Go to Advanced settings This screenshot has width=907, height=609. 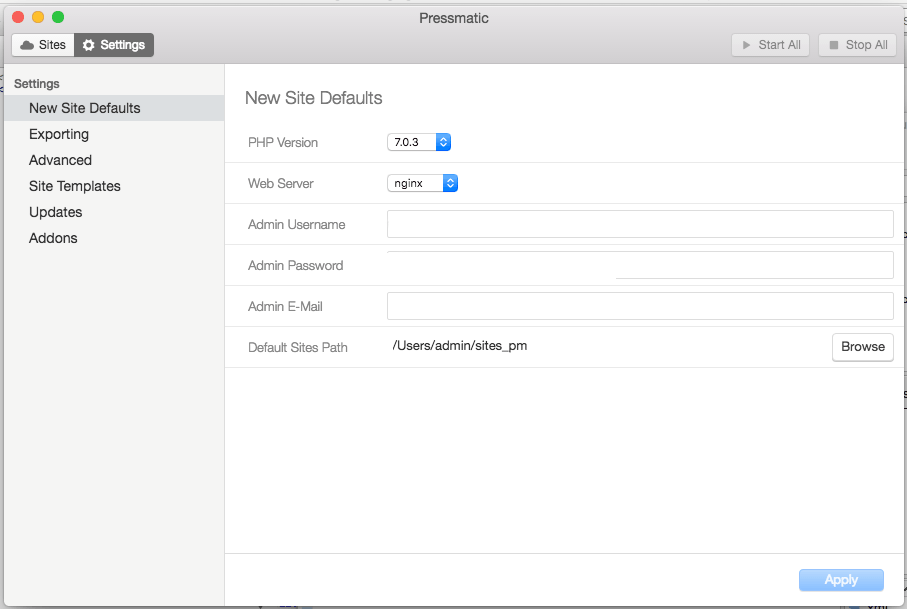[114, 160]
